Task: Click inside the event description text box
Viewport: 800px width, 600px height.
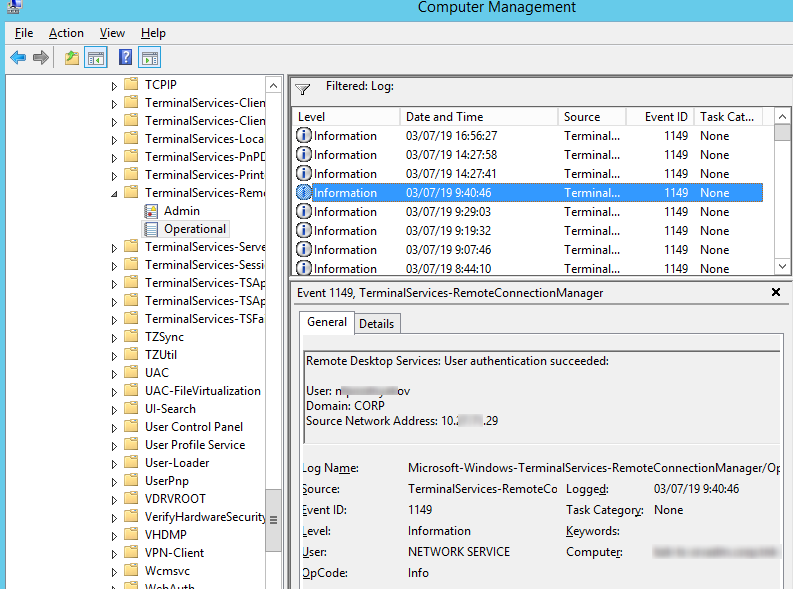Action: [x=542, y=397]
